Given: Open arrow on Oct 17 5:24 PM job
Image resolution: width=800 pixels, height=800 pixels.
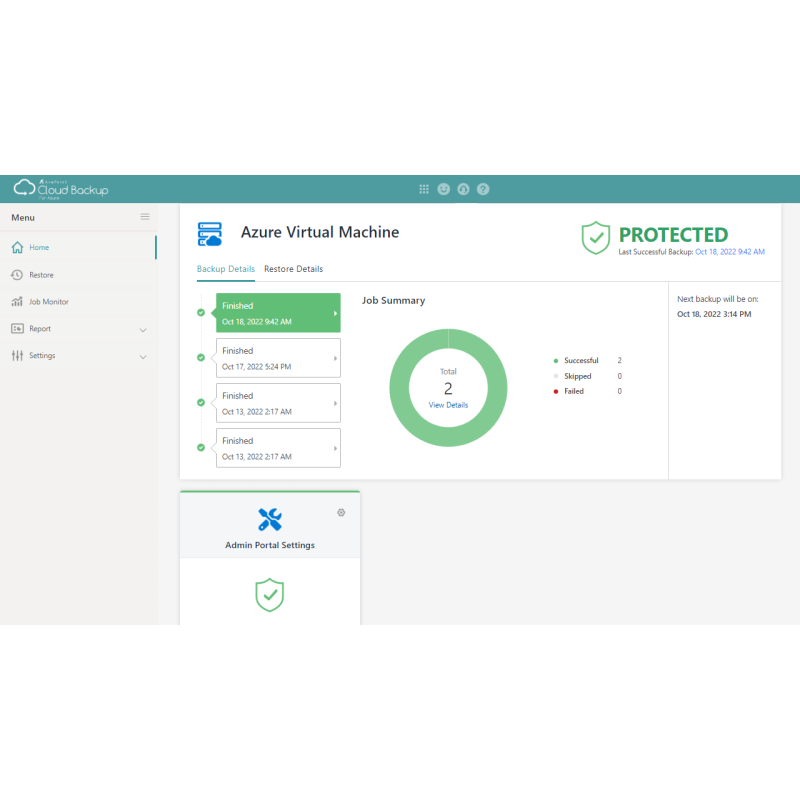Looking at the screenshot, I should click(x=335, y=358).
